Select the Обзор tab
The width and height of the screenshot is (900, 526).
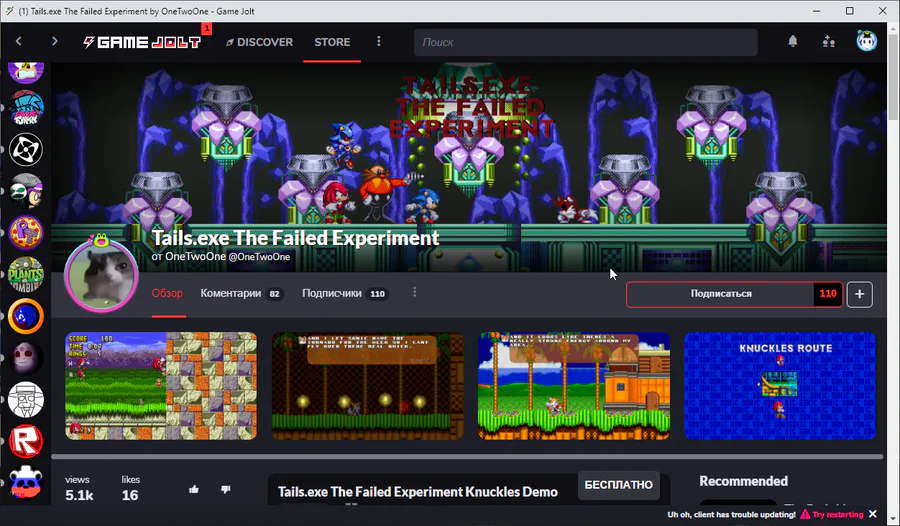(x=167, y=293)
